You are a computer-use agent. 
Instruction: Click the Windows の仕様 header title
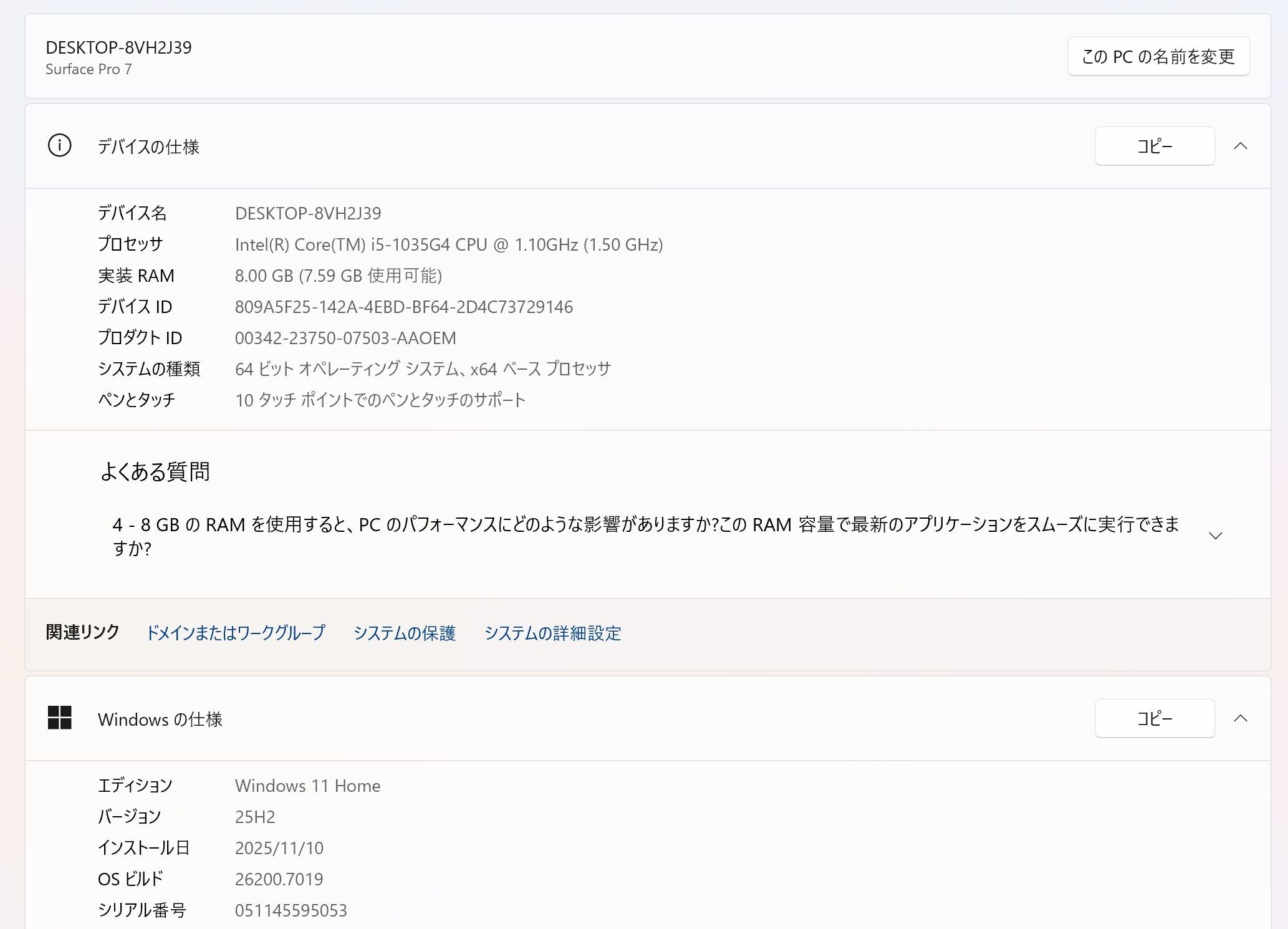160,719
